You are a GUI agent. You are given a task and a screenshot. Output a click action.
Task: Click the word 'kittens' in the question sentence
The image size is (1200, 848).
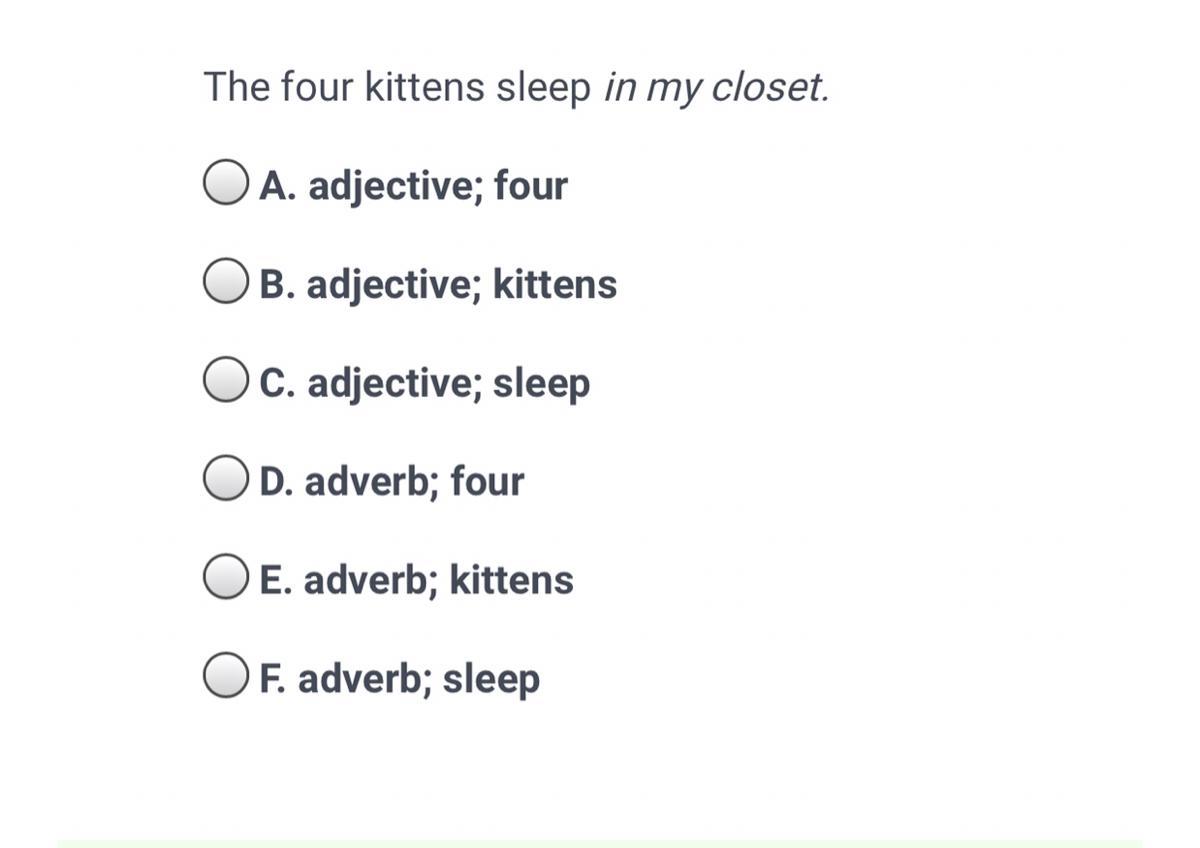(424, 87)
